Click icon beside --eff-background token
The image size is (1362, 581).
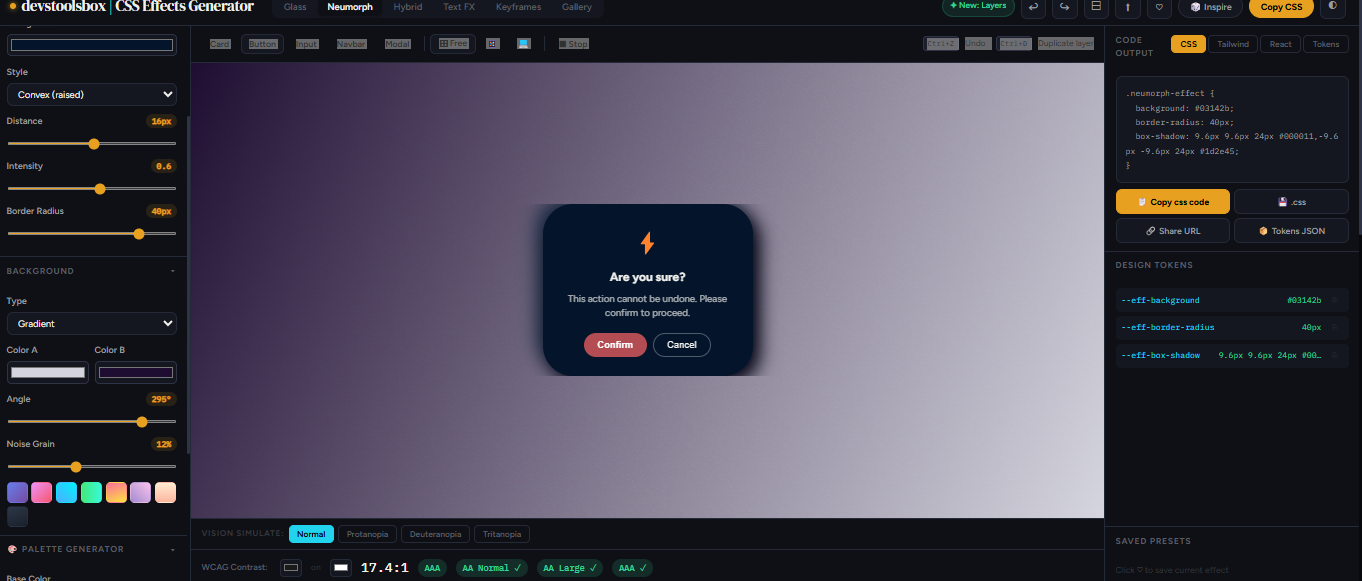click(1334, 300)
